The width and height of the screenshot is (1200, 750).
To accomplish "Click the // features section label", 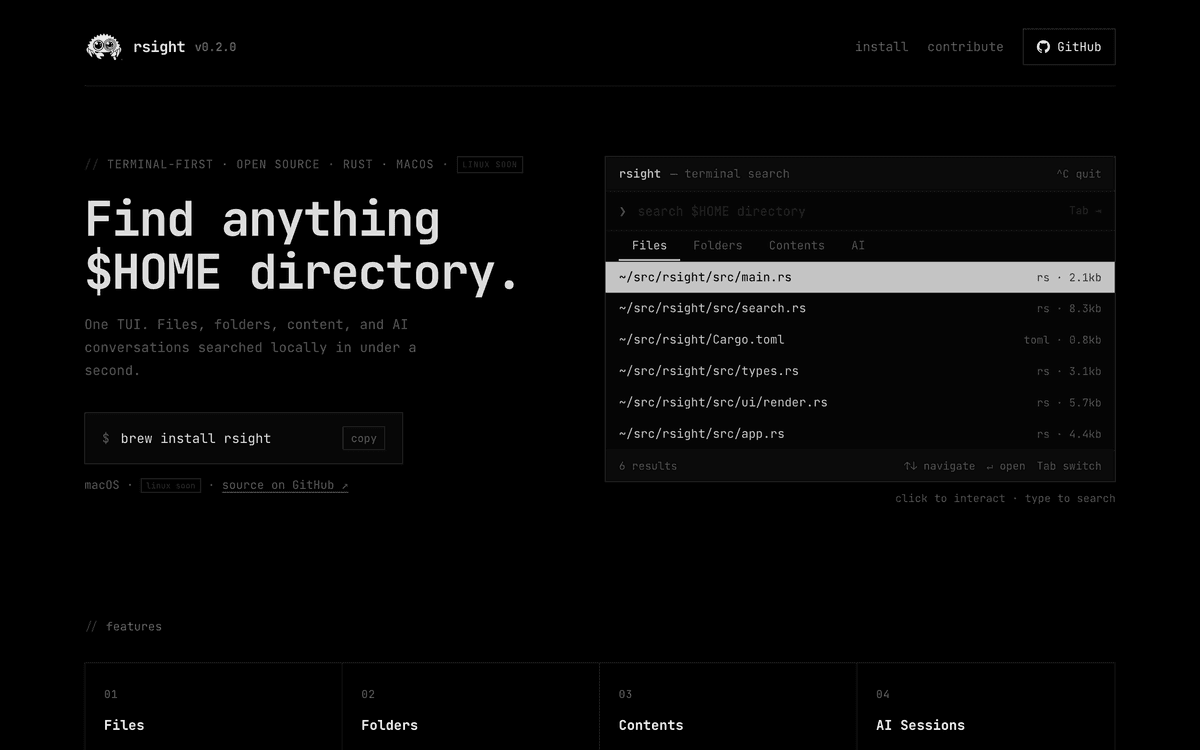I will pos(123,626).
